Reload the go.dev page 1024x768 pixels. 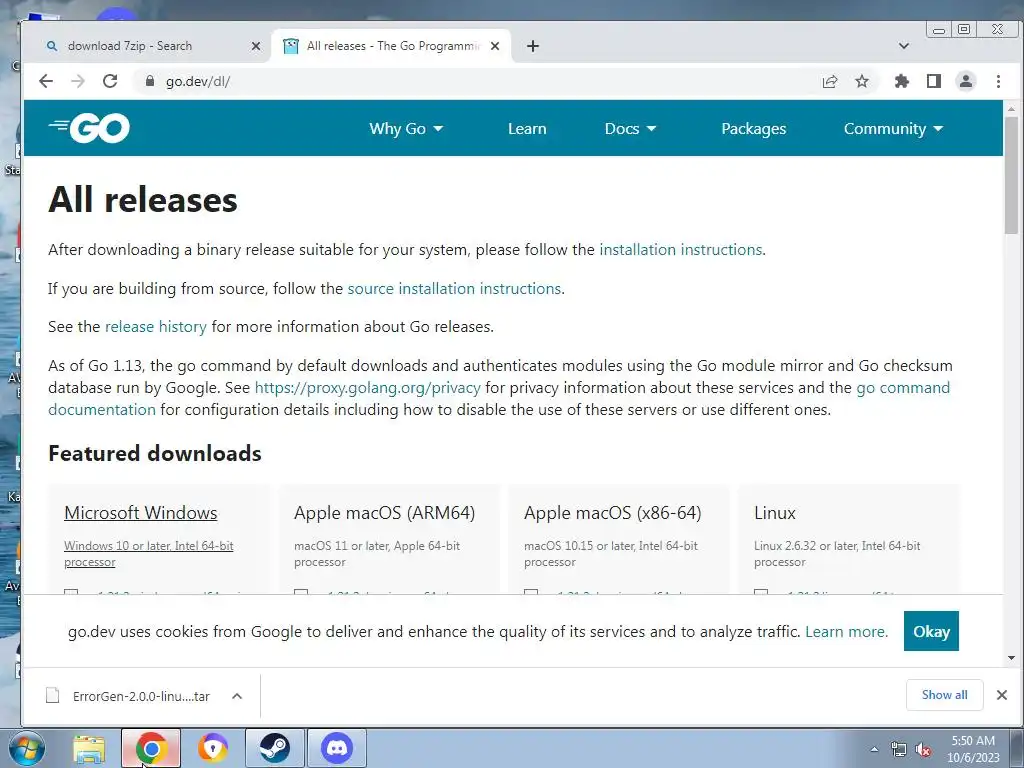point(110,81)
